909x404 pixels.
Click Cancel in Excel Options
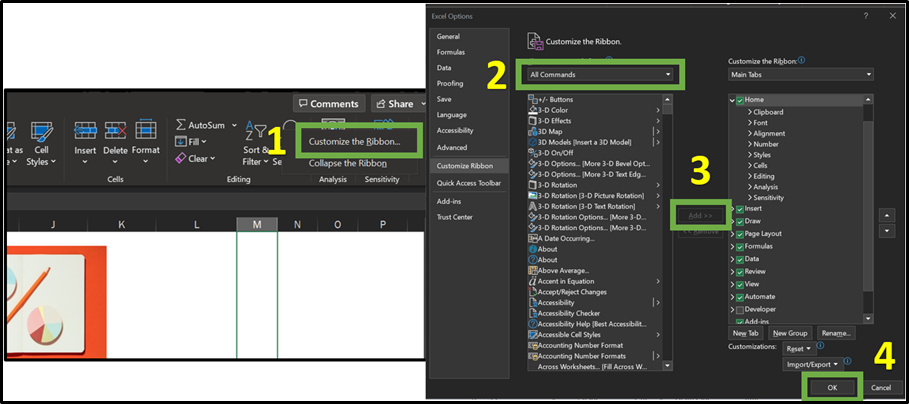[x=881, y=388]
